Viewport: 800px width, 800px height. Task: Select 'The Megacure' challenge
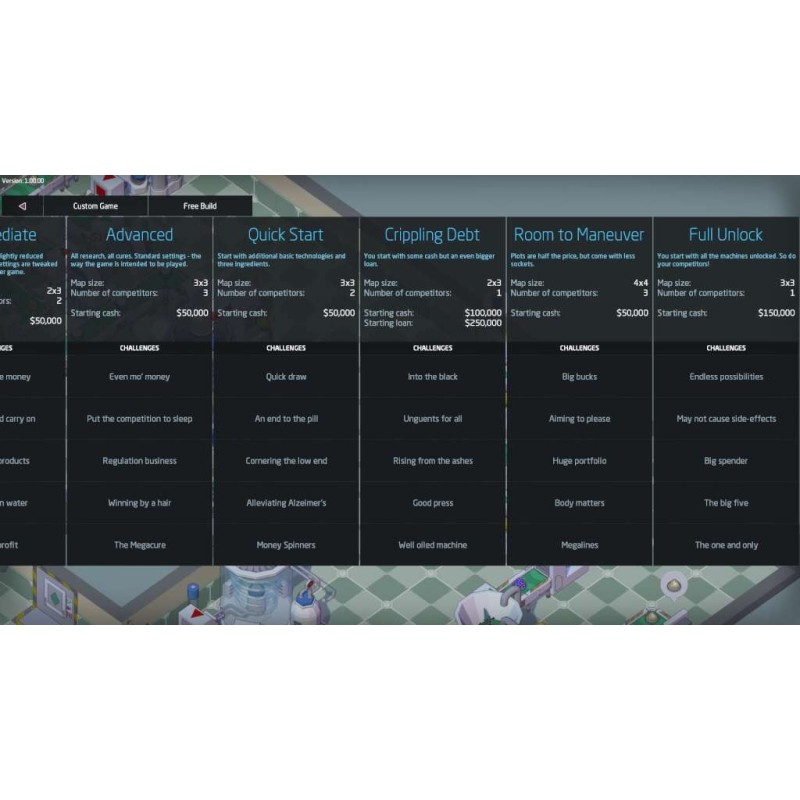139,545
